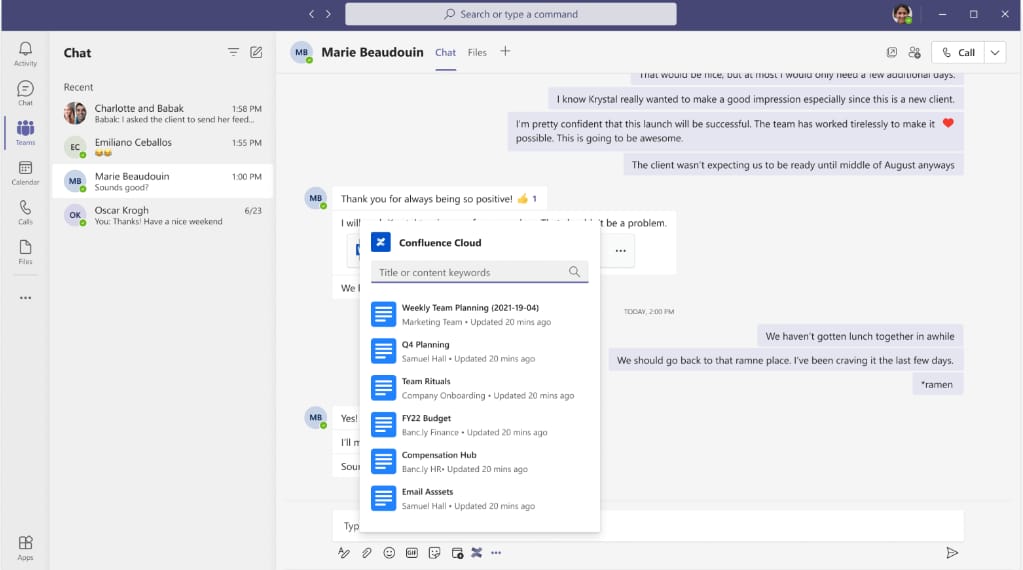Select the Q4 Planning page
Image resolution: width=1023 pixels, height=570 pixels.
[480, 351]
